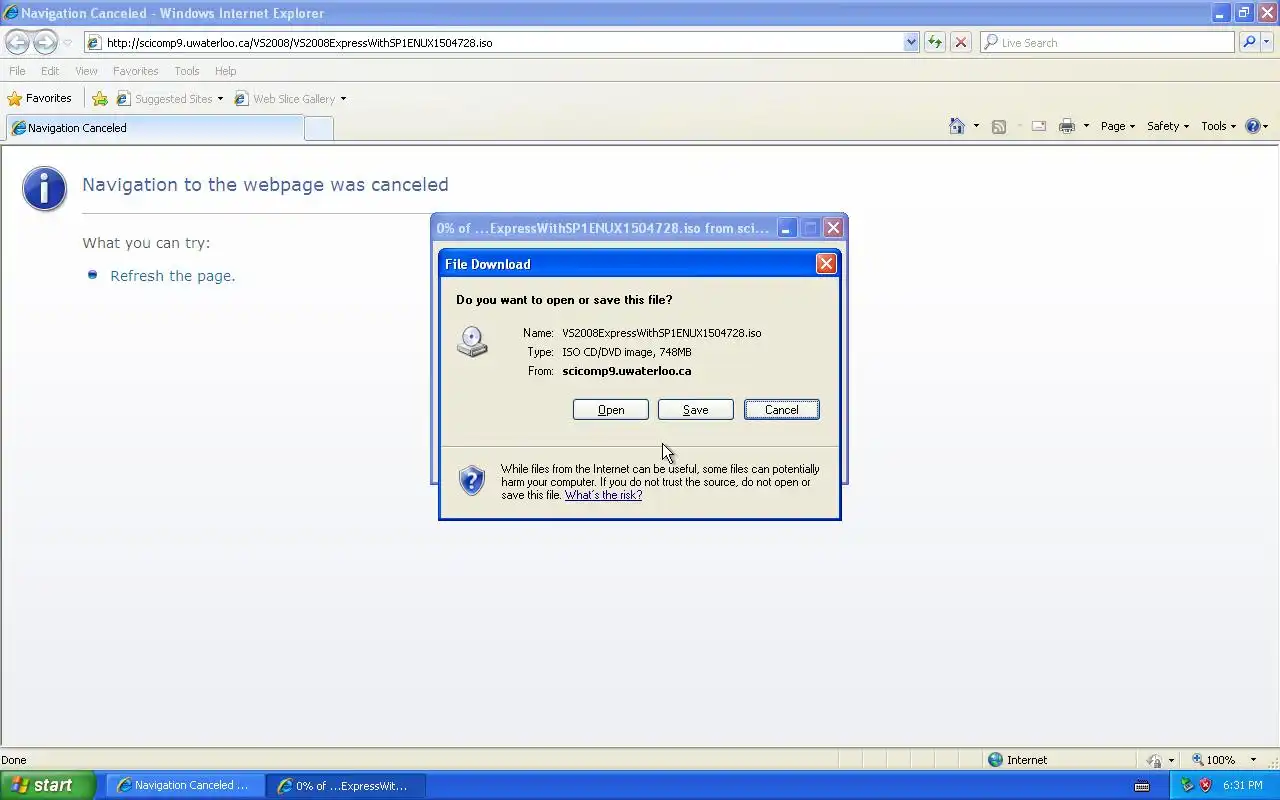Click the RSS feeds icon

pos(998,126)
